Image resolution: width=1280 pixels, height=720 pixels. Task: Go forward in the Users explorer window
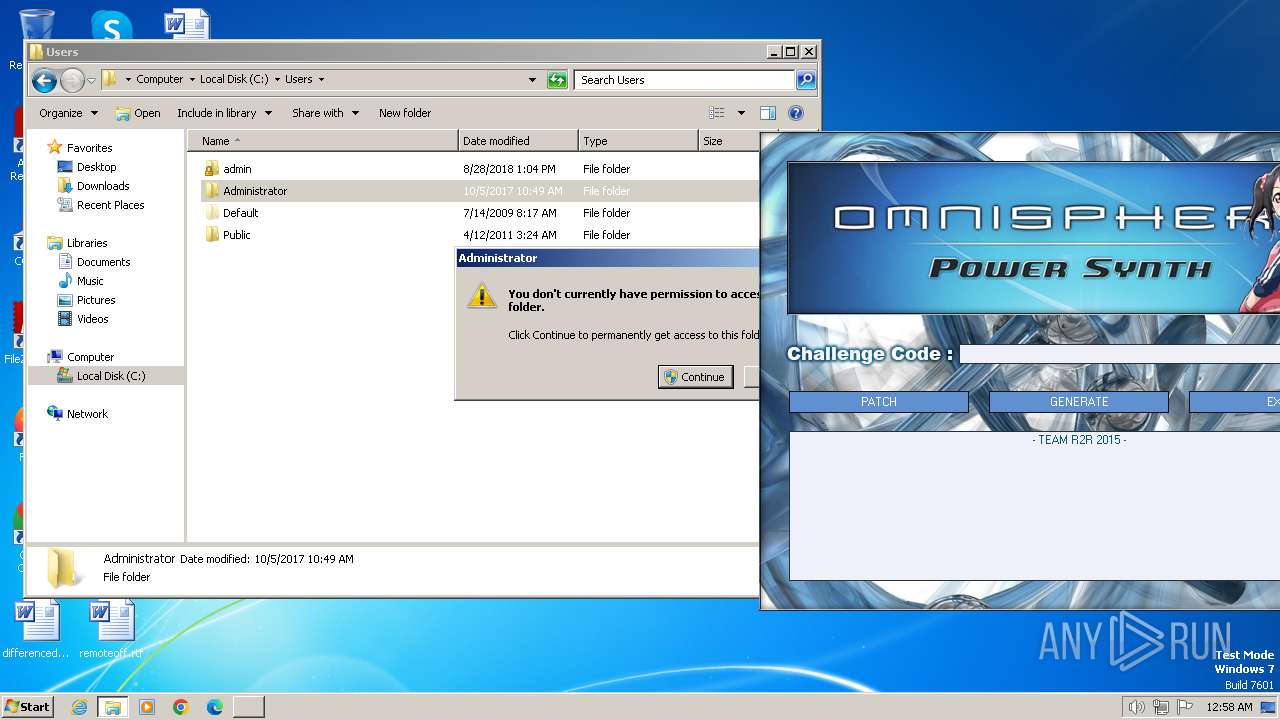[x=72, y=80]
